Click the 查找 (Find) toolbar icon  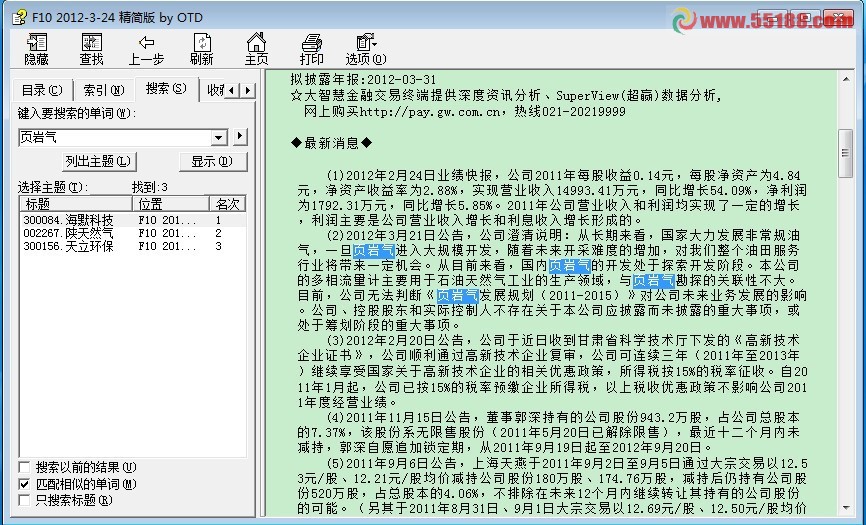click(91, 49)
